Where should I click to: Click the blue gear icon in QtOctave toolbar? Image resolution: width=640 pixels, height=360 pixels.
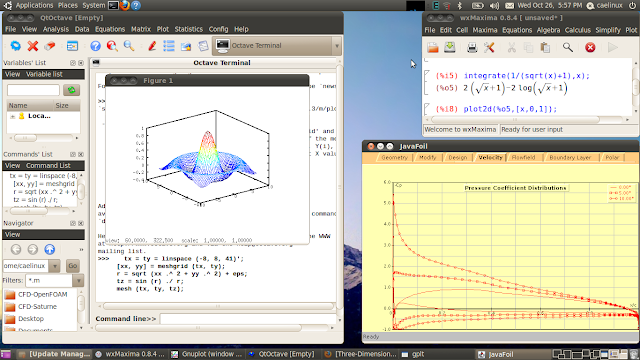[16, 46]
